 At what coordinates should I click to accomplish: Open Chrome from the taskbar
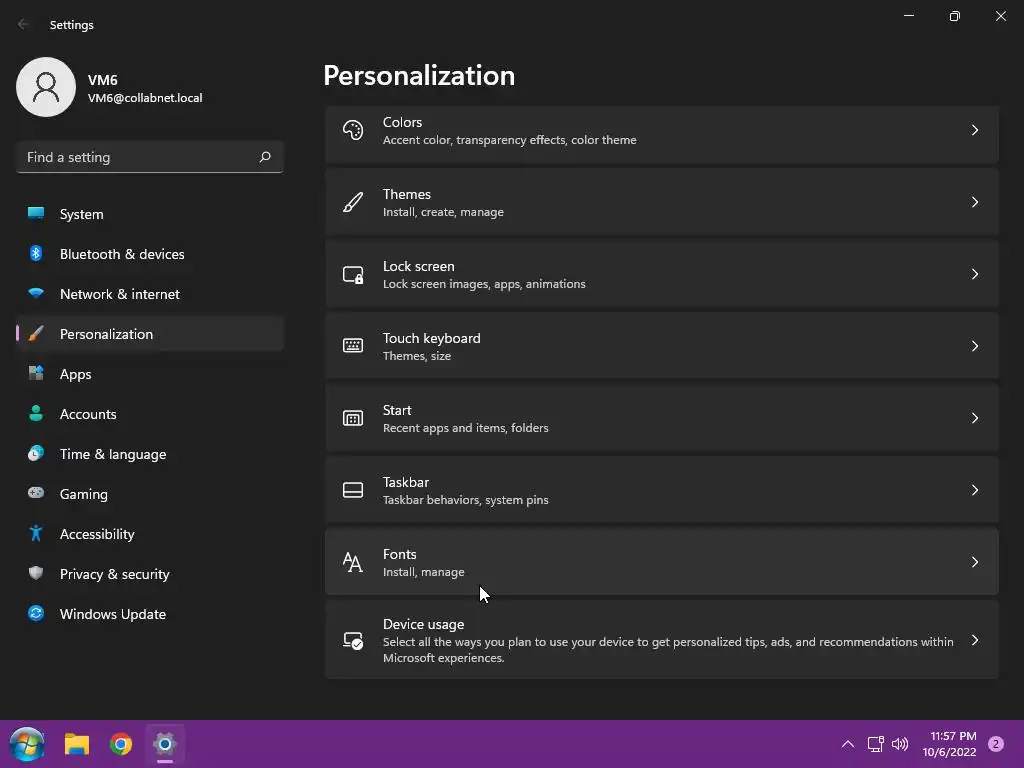(121, 744)
